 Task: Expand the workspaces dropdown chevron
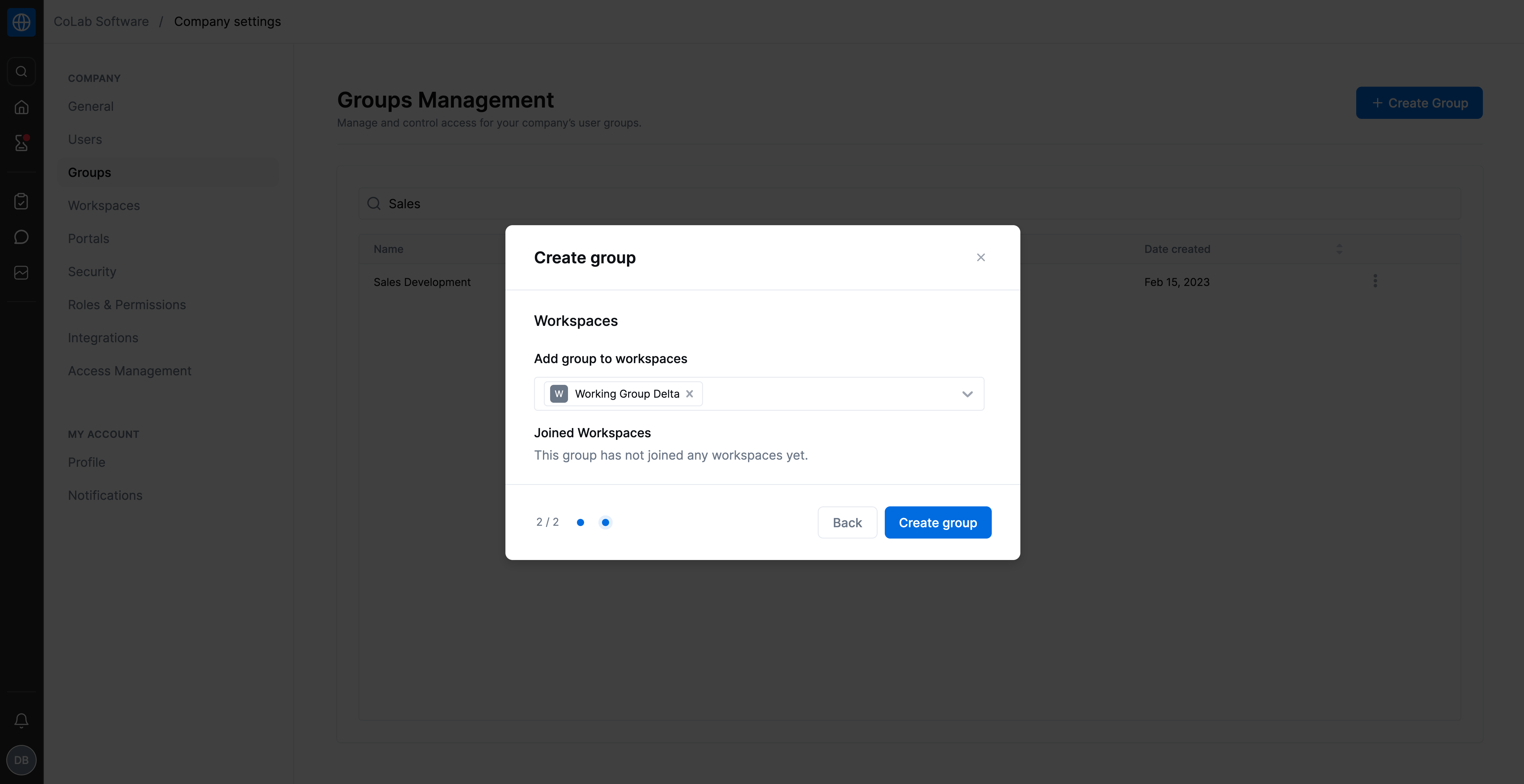967,394
